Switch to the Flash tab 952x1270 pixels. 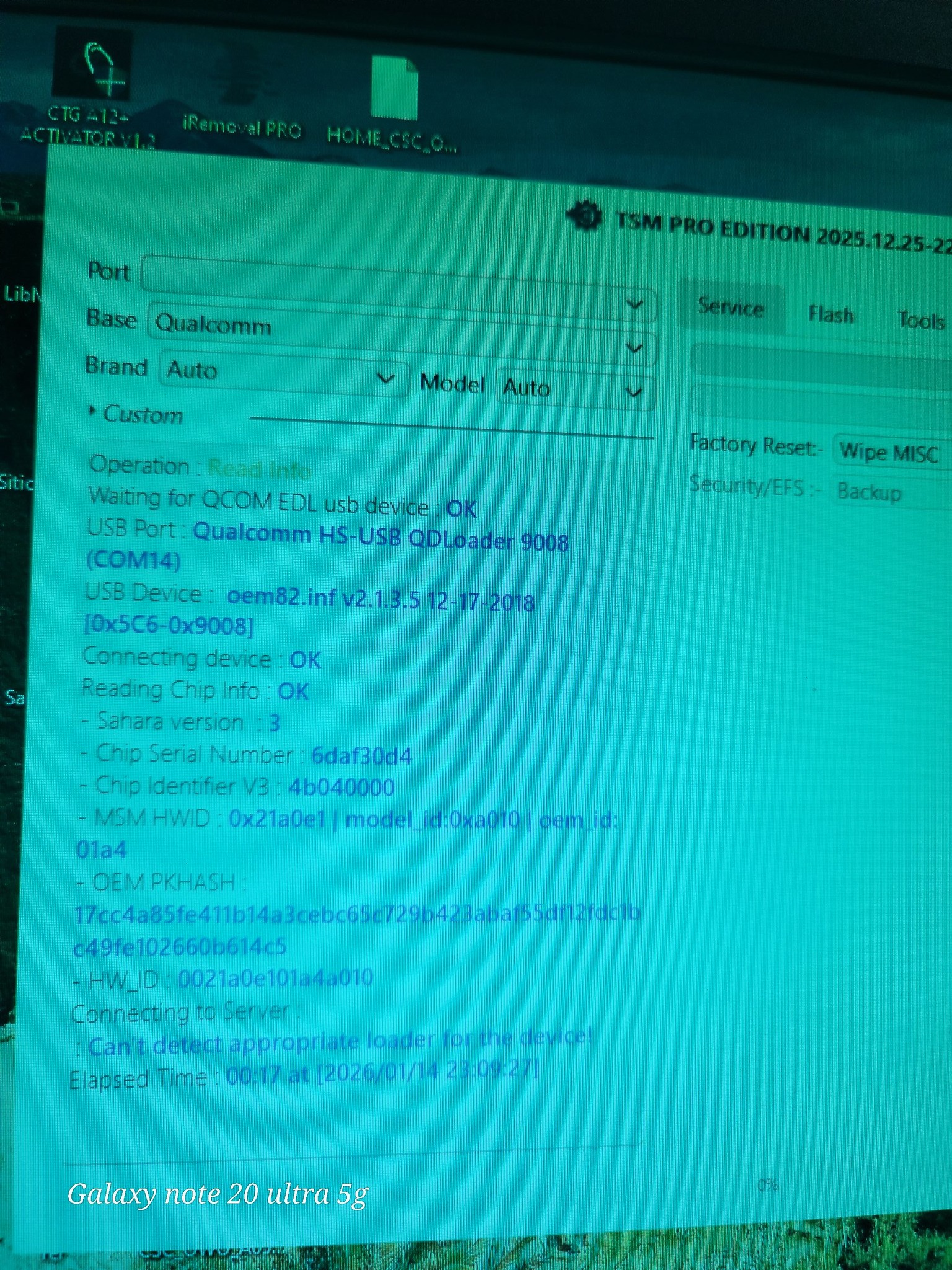pyautogui.click(x=831, y=315)
